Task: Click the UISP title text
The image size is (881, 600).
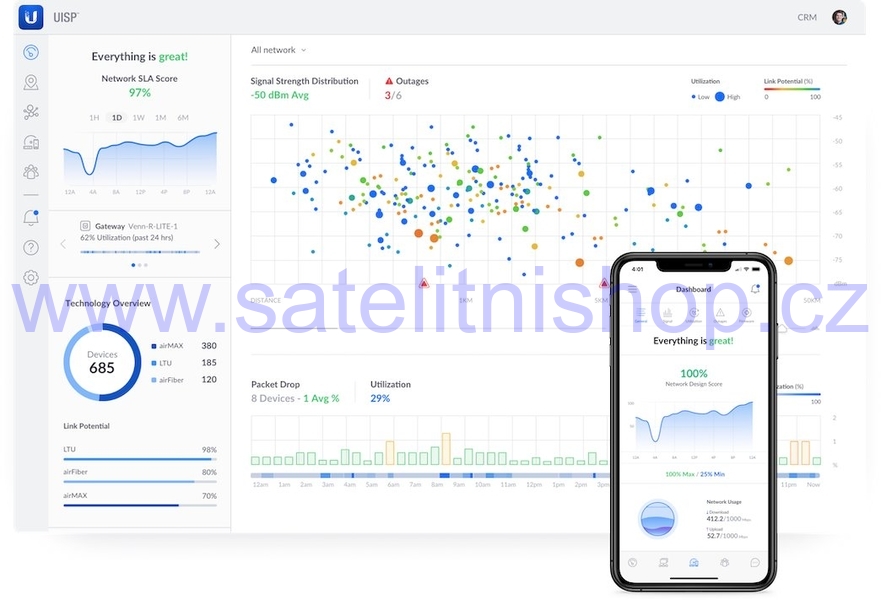Action: pyautogui.click(x=66, y=17)
